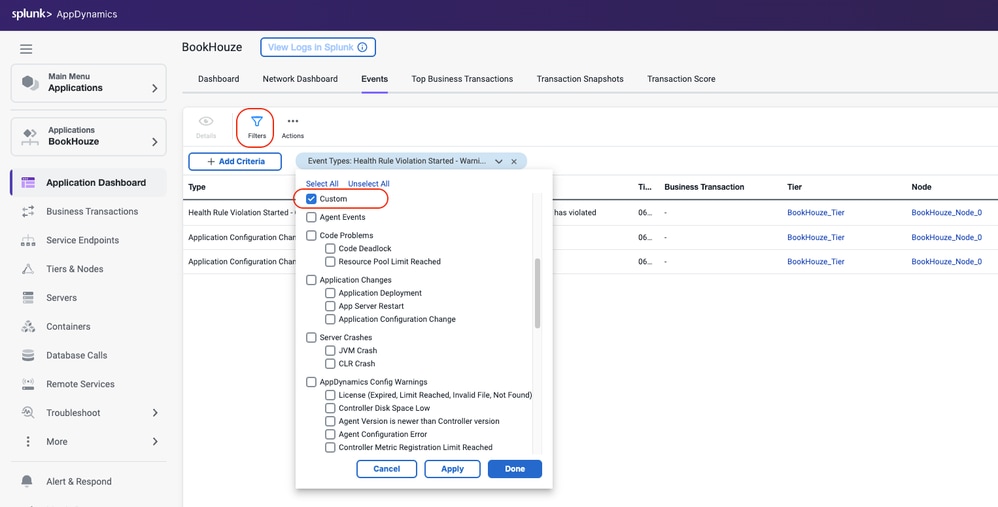Uncheck the Custom checkbox
Image resolution: width=998 pixels, height=507 pixels.
point(311,199)
